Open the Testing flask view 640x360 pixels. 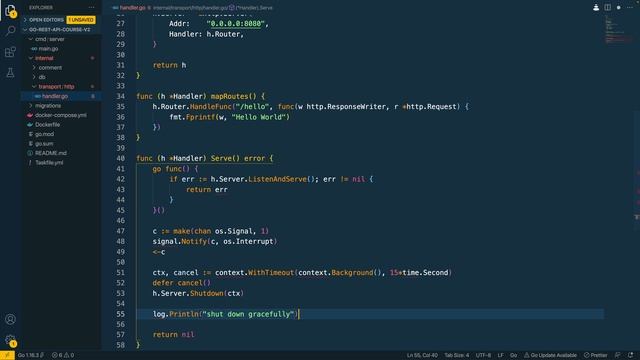10,73
